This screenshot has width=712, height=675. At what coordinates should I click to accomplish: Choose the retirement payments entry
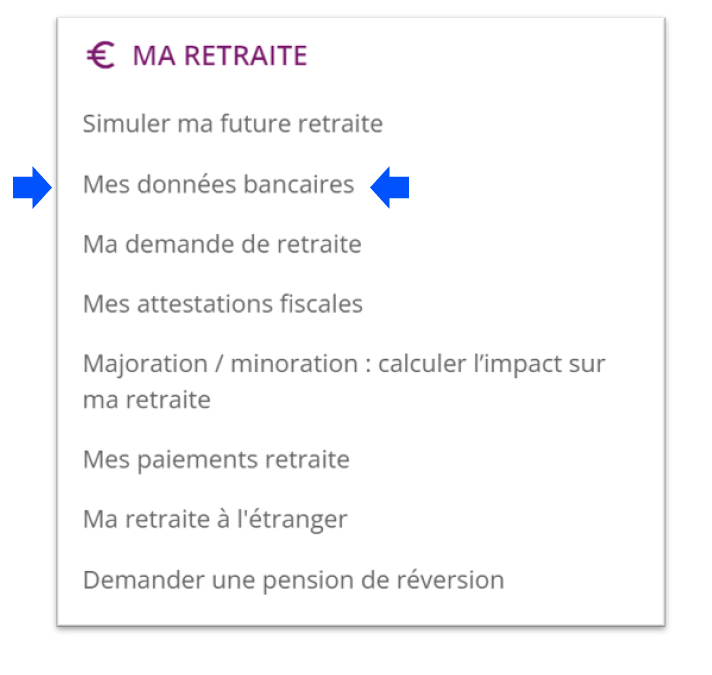pyautogui.click(x=216, y=460)
